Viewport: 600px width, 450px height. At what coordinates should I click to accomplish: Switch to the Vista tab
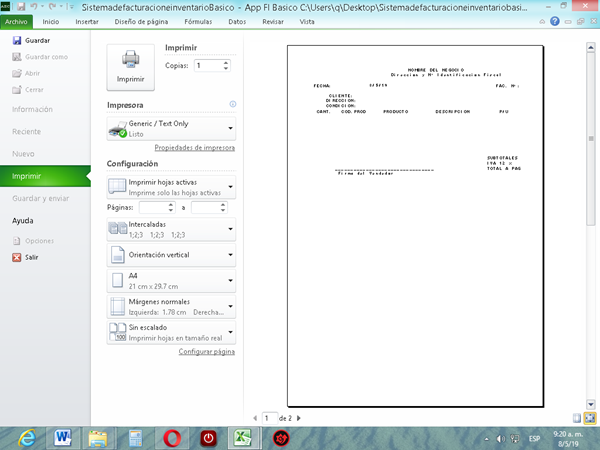coord(307,22)
